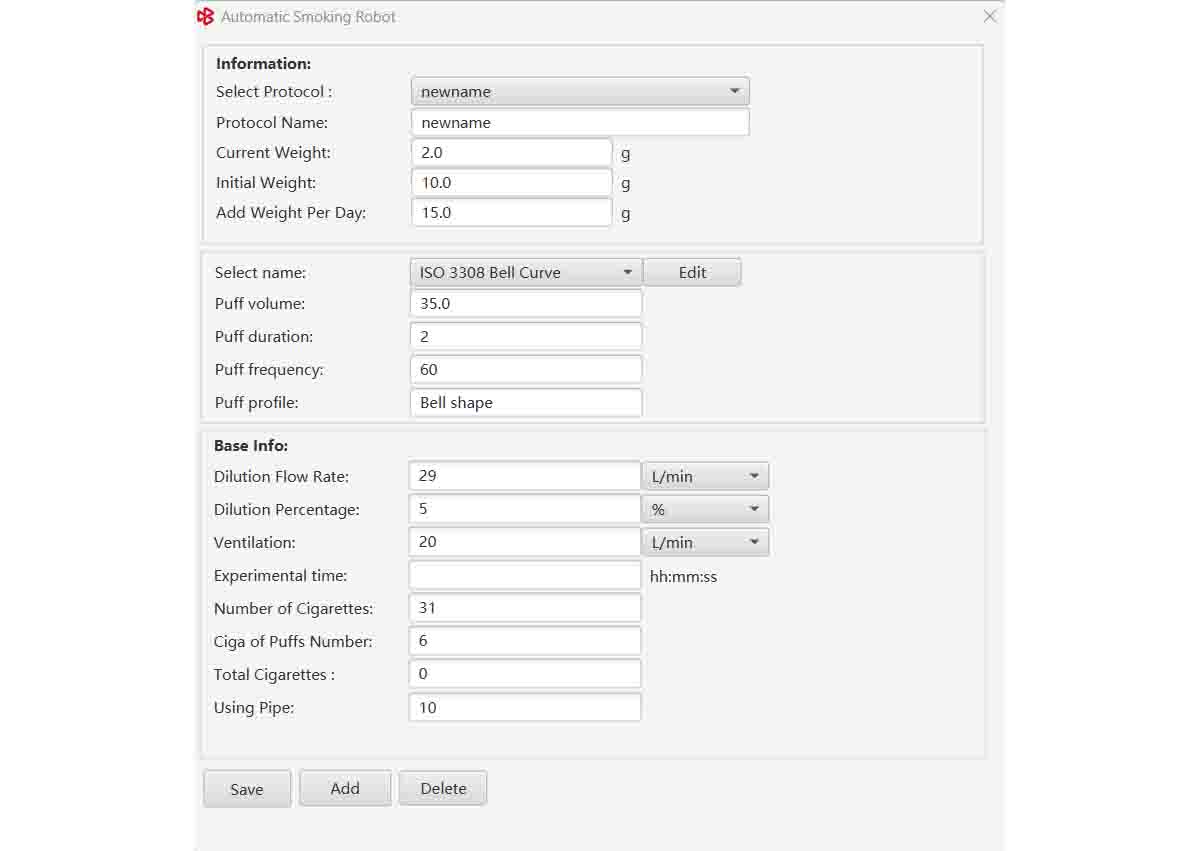1200x851 pixels.
Task: Select the Number of Cigarettes field
Action: click(x=525, y=608)
